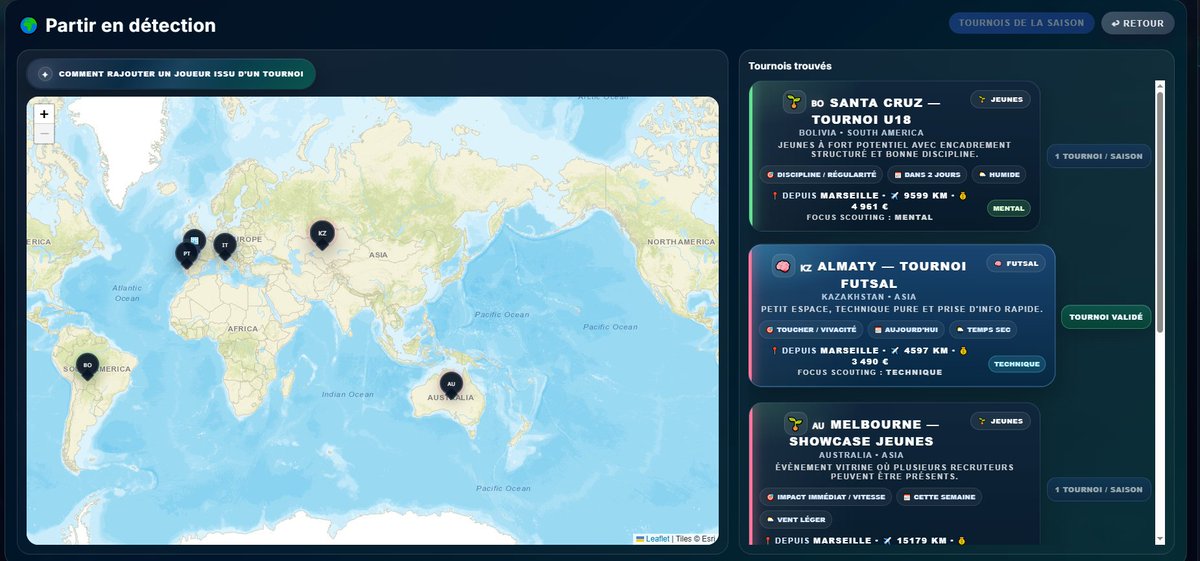Click the 3 490 € cost text

point(870,362)
